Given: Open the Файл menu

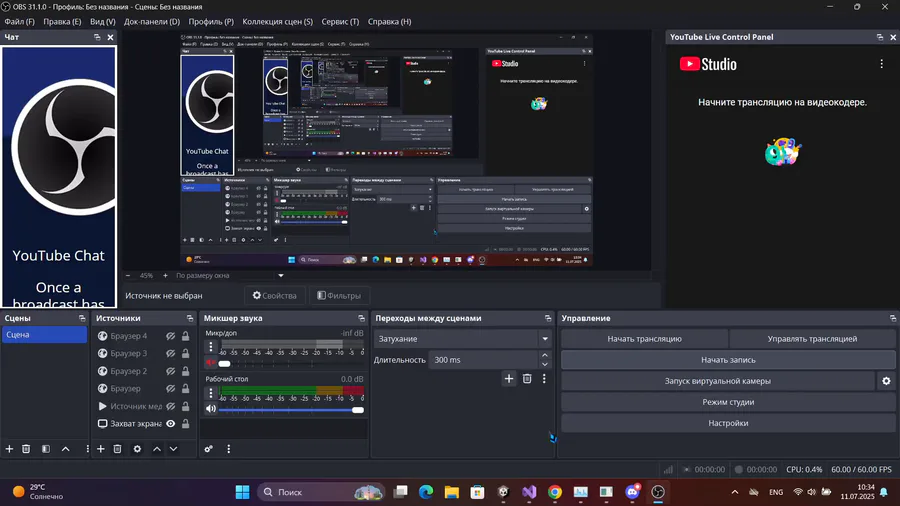Looking at the screenshot, I should coord(20,22).
